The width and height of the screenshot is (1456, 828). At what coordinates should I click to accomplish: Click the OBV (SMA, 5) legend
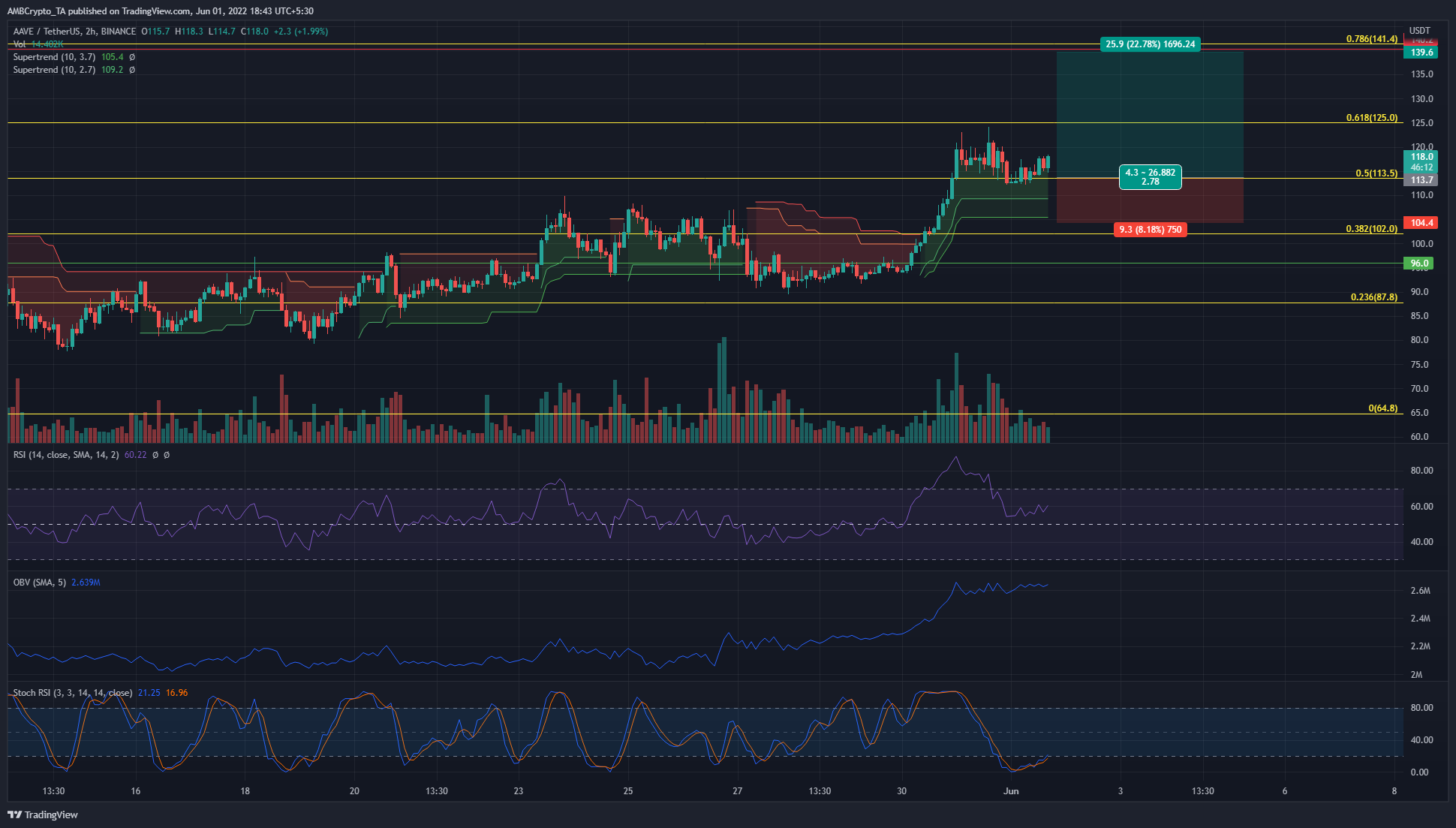[x=41, y=583]
